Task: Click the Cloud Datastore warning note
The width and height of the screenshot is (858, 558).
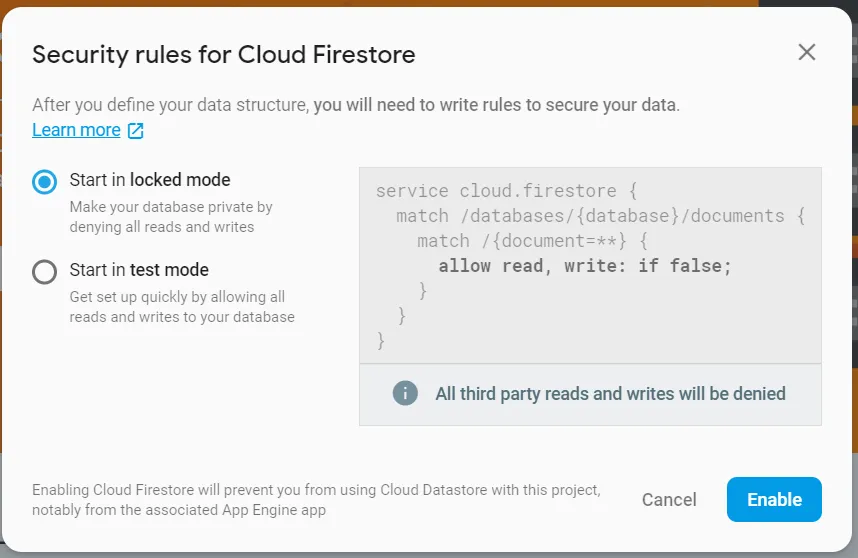Action: pos(316,499)
